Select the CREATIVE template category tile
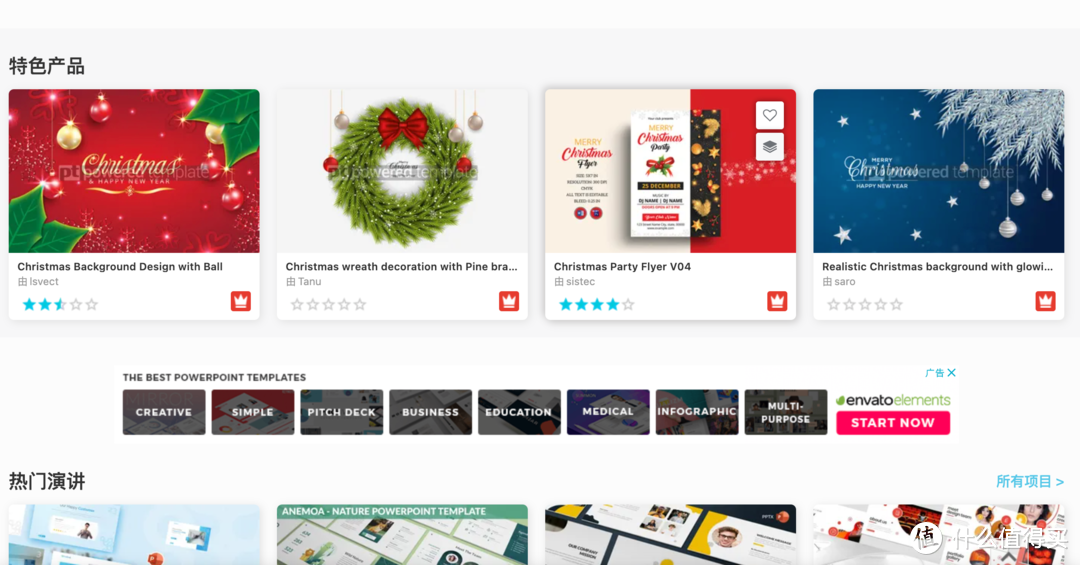The height and width of the screenshot is (565, 1080). tap(164, 412)
